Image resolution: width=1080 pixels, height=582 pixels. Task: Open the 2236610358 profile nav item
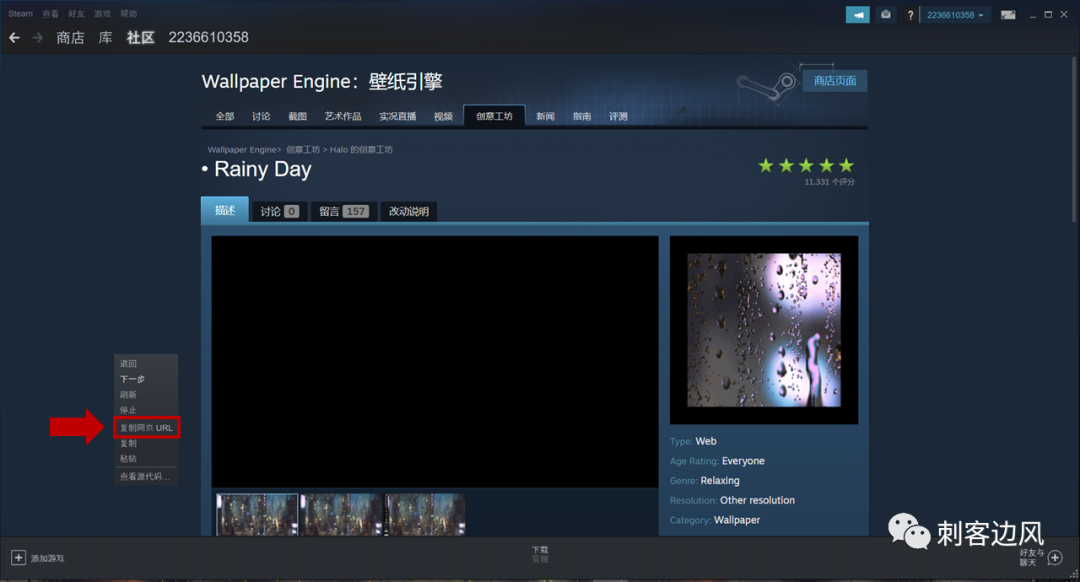209,38
